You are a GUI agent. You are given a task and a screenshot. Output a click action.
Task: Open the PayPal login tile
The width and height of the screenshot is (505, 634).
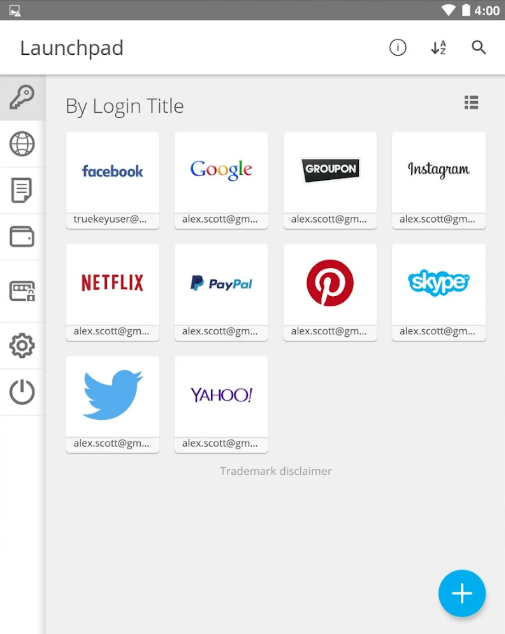click(221, 292)
